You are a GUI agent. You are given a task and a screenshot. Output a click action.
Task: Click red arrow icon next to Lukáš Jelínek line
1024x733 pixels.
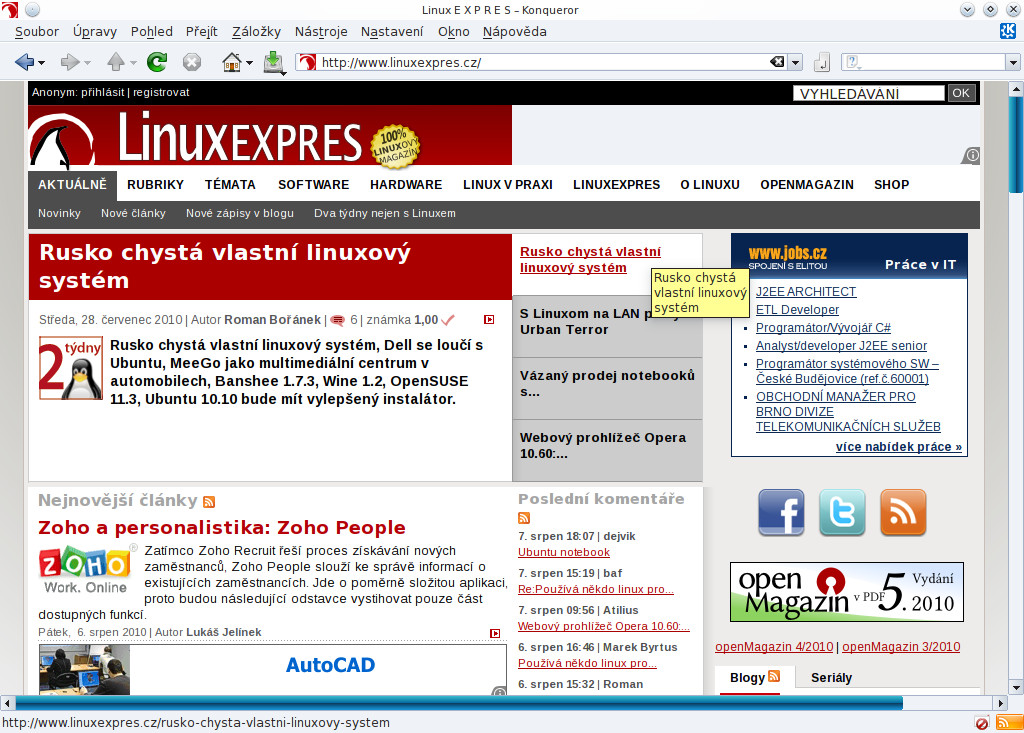pyautogui.click(x=495, y=633)
